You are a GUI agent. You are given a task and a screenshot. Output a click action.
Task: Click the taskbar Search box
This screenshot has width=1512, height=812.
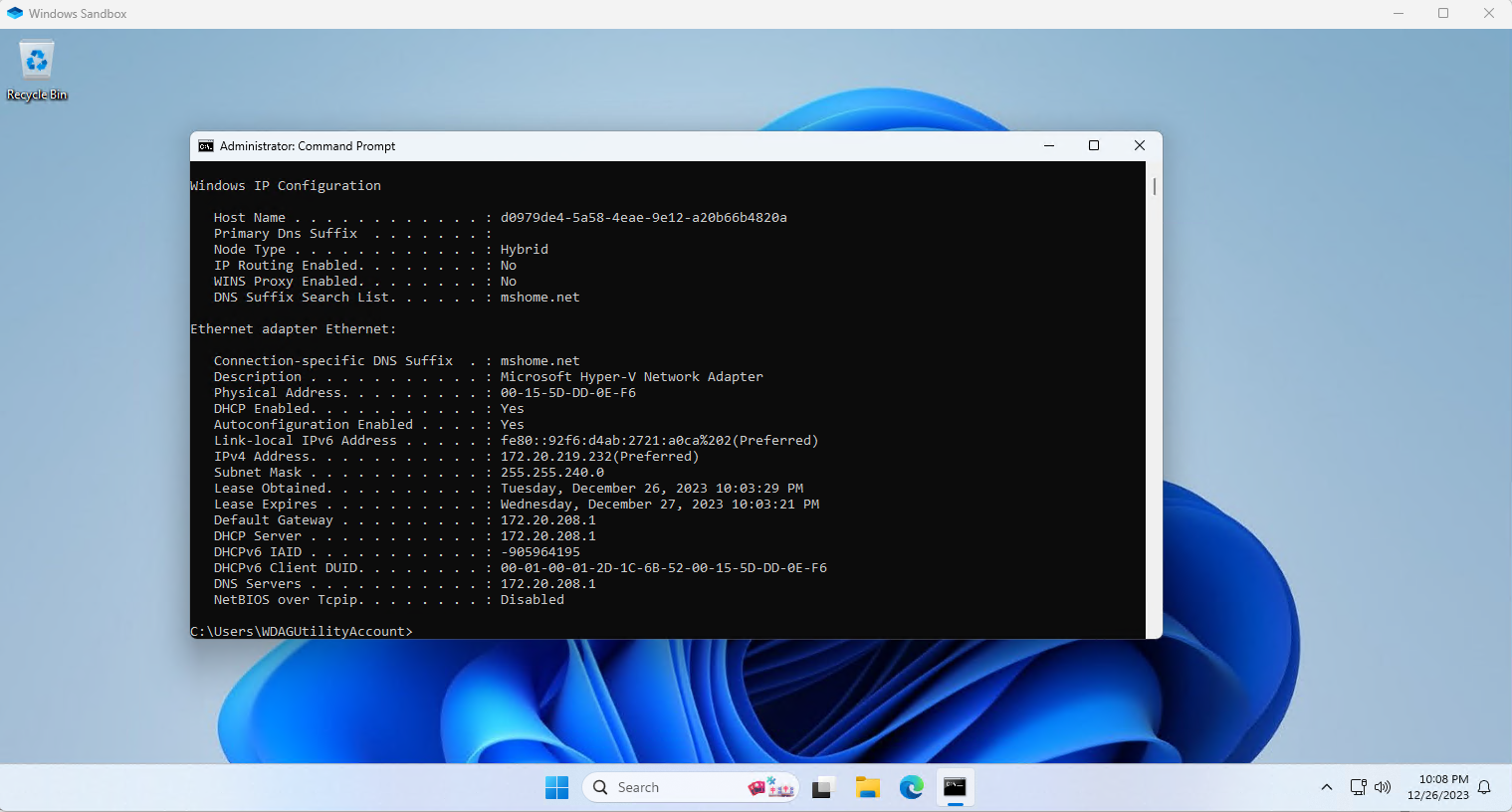[690, 787]
